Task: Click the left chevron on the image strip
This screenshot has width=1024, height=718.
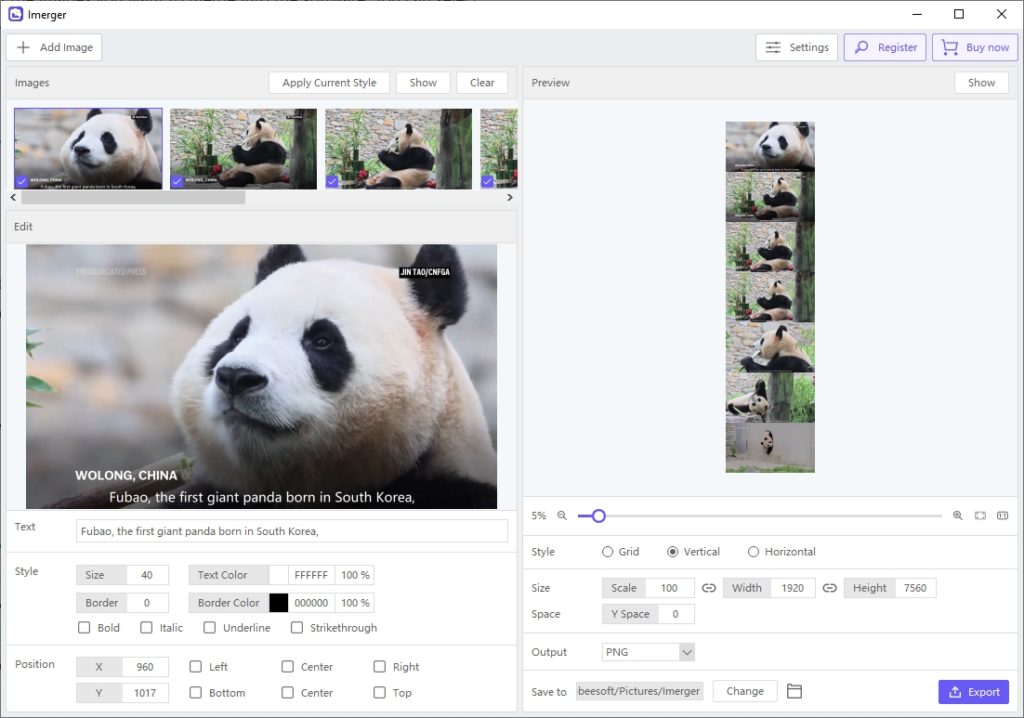Action: pyautogui.click(x=12, y=197)
